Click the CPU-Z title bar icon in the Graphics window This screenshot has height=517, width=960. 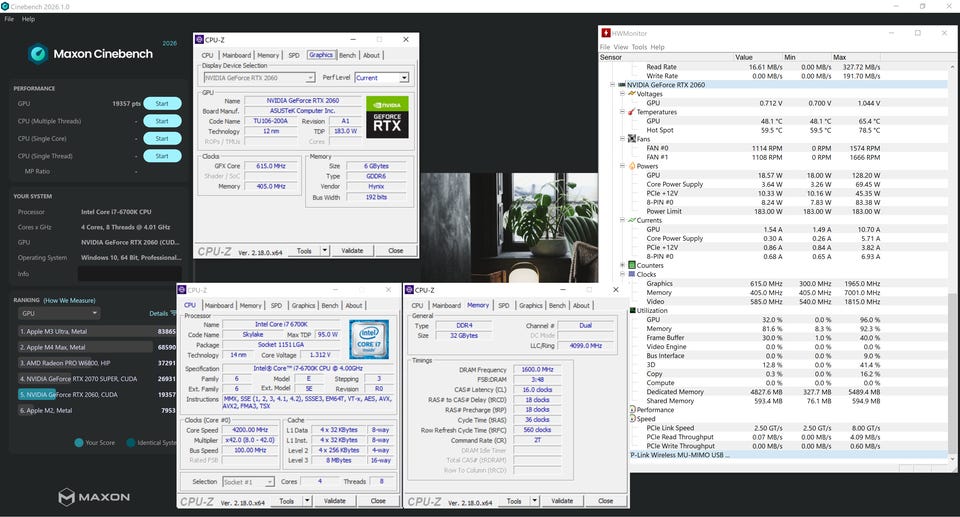pos(199,39)
